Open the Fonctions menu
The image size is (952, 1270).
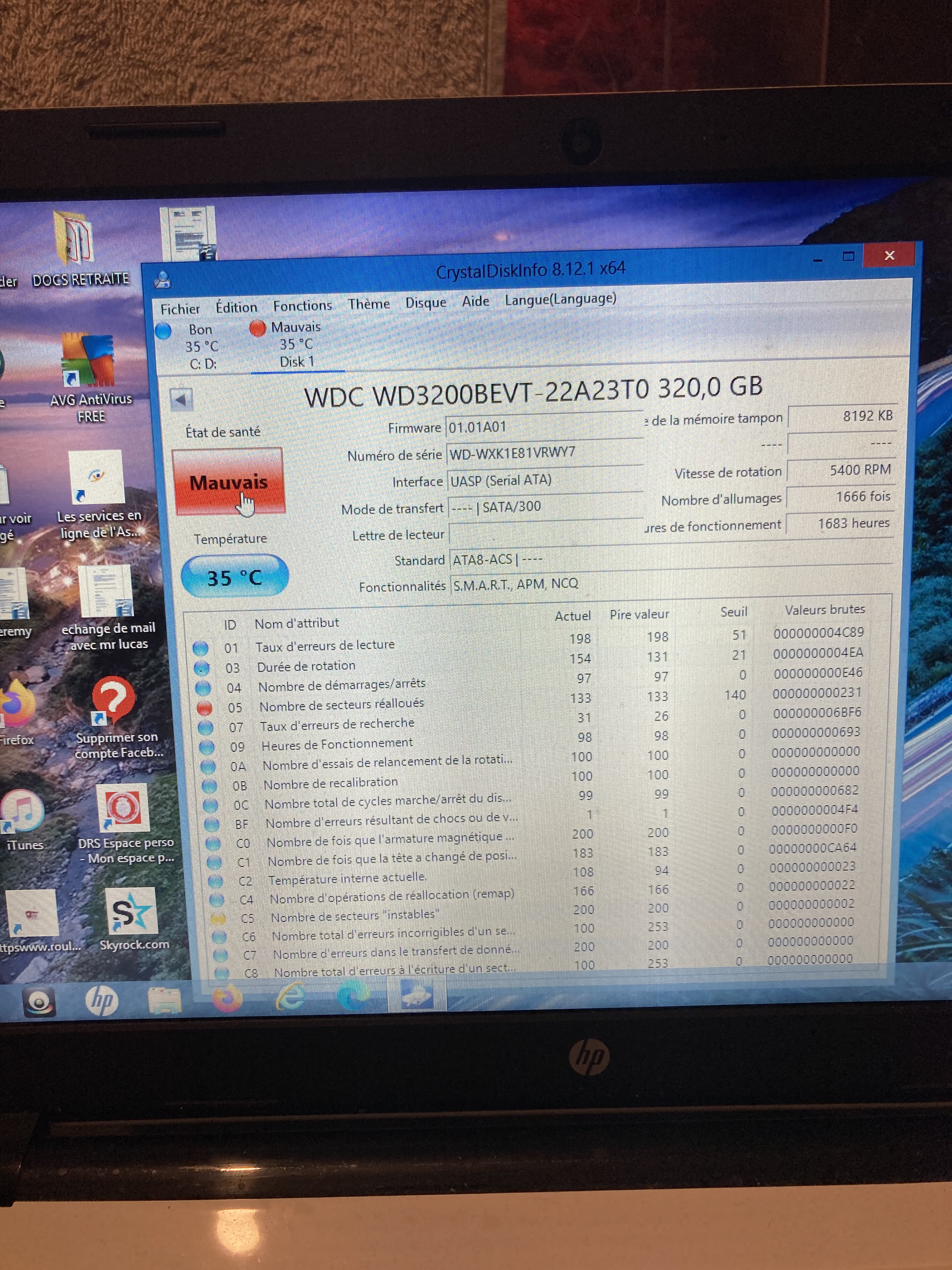click(x=303, y=306)
